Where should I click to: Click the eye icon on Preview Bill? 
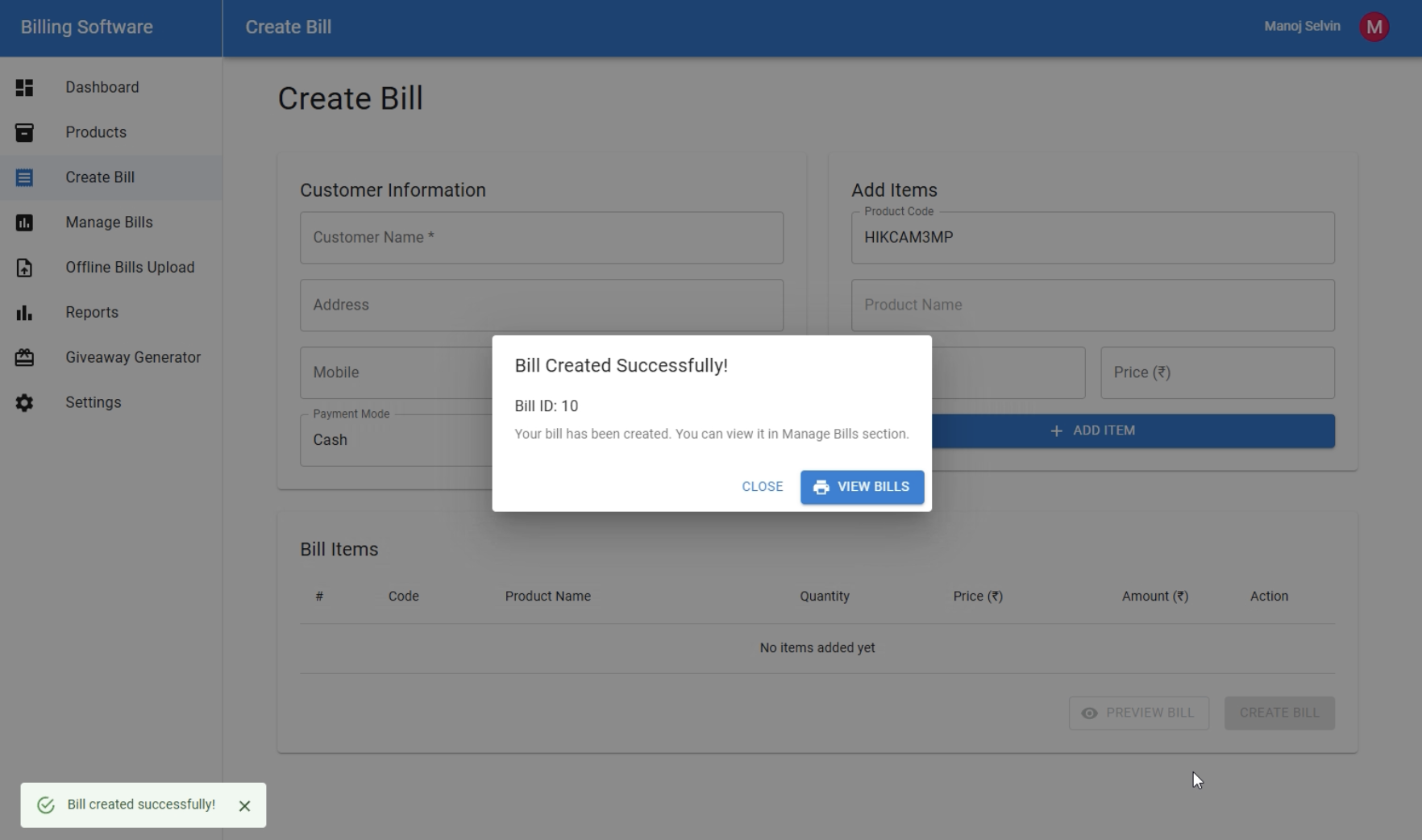pos(1089,713)
